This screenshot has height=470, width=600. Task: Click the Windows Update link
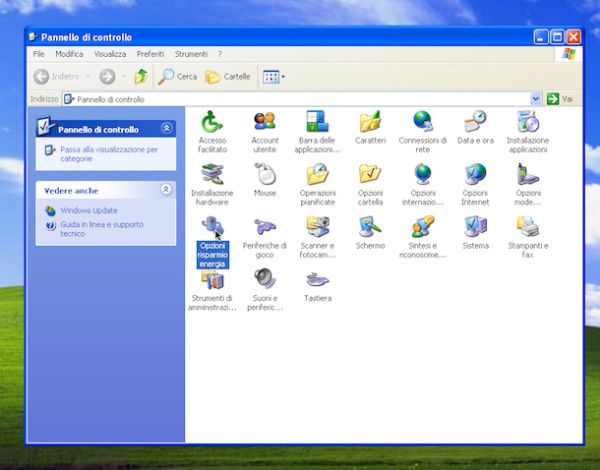click(88, 211)
